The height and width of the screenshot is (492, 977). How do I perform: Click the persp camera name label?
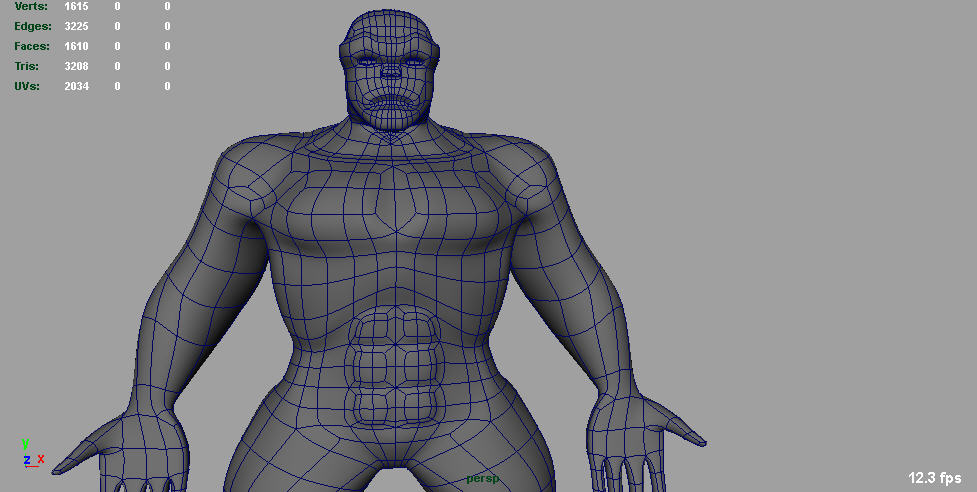point(483,479)
